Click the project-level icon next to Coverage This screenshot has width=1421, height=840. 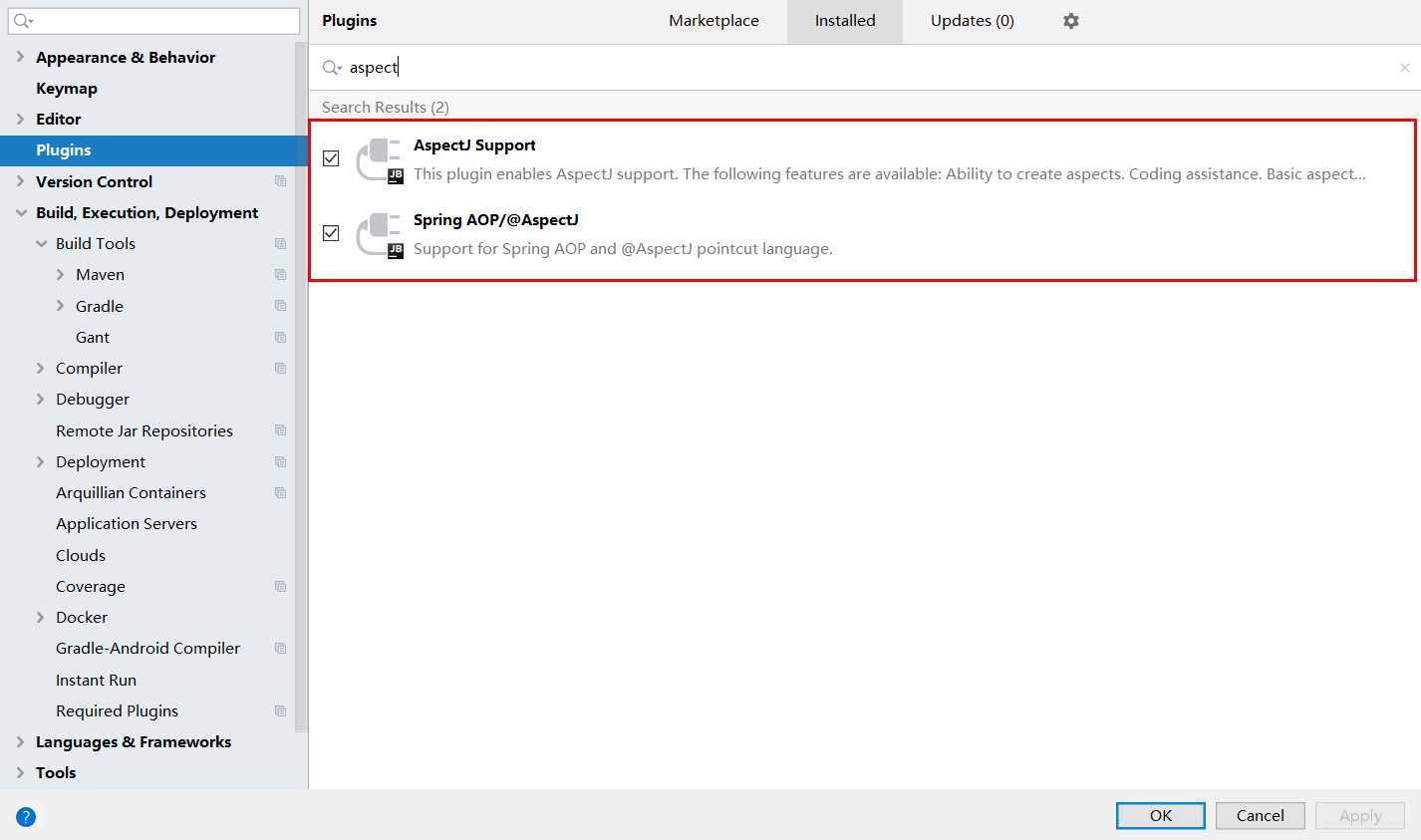click(280, 586)
